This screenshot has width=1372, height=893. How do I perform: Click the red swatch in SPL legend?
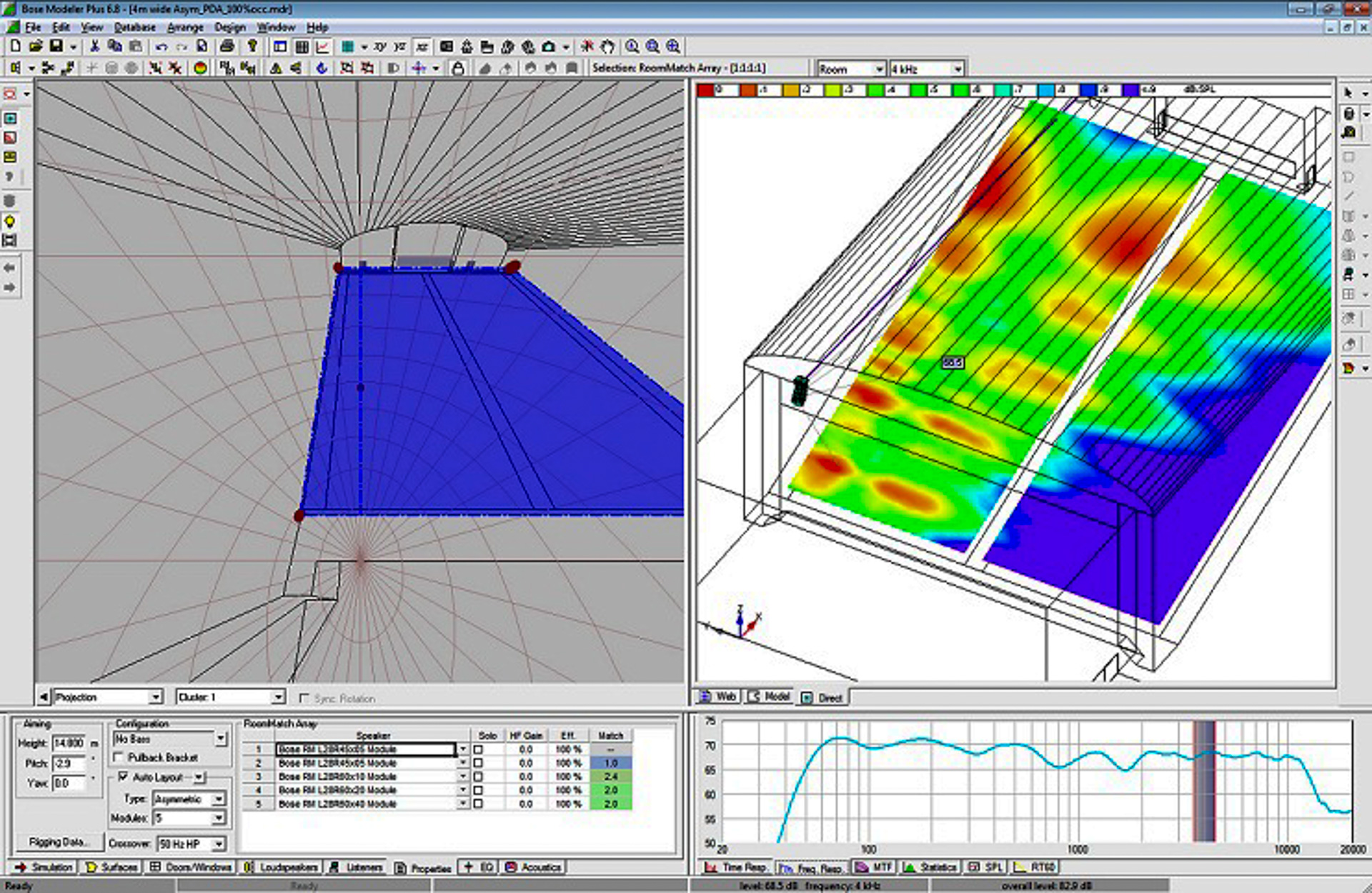point(705,90)
